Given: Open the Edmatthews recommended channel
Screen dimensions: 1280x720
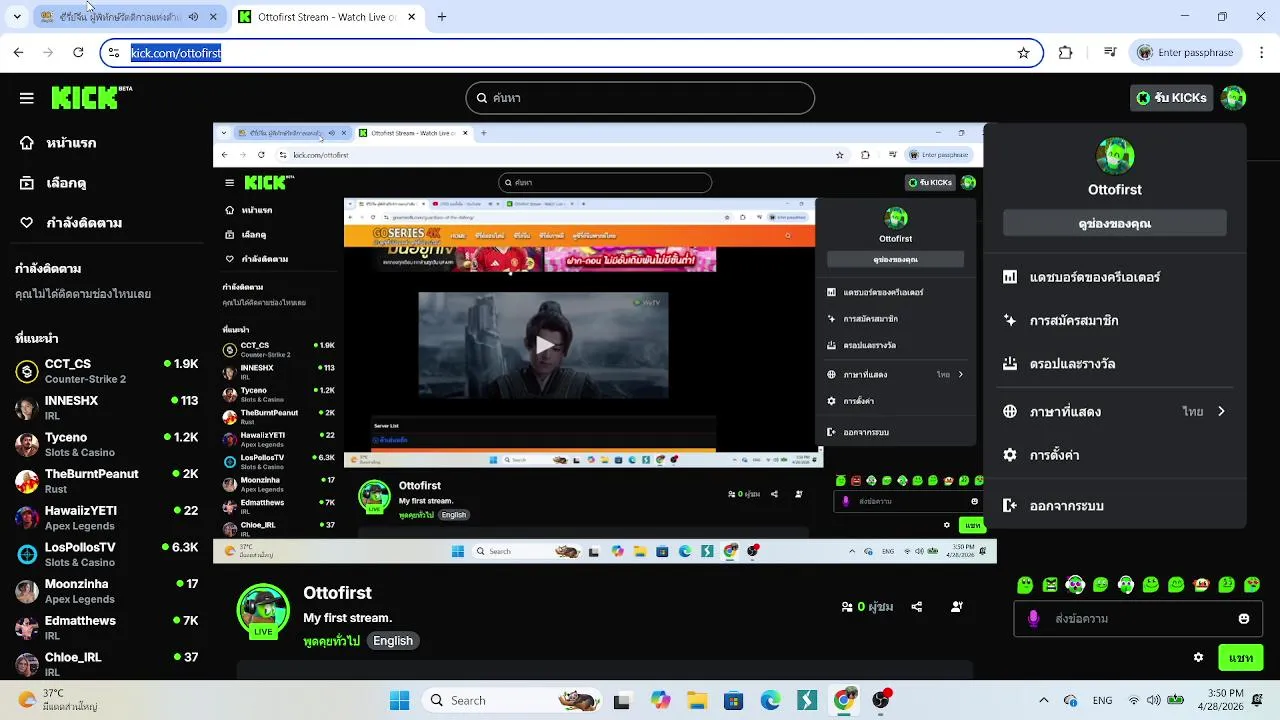Looking at the screenshot, I should point(107,628).
